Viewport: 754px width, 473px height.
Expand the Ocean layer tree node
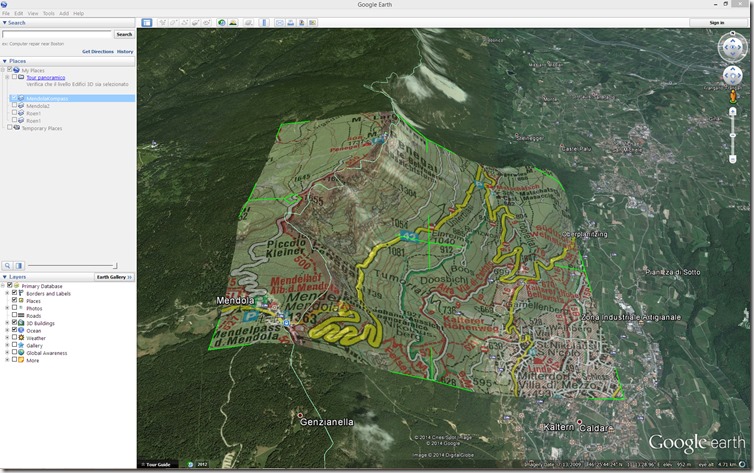pyautogui.click(x=7, y=330)
